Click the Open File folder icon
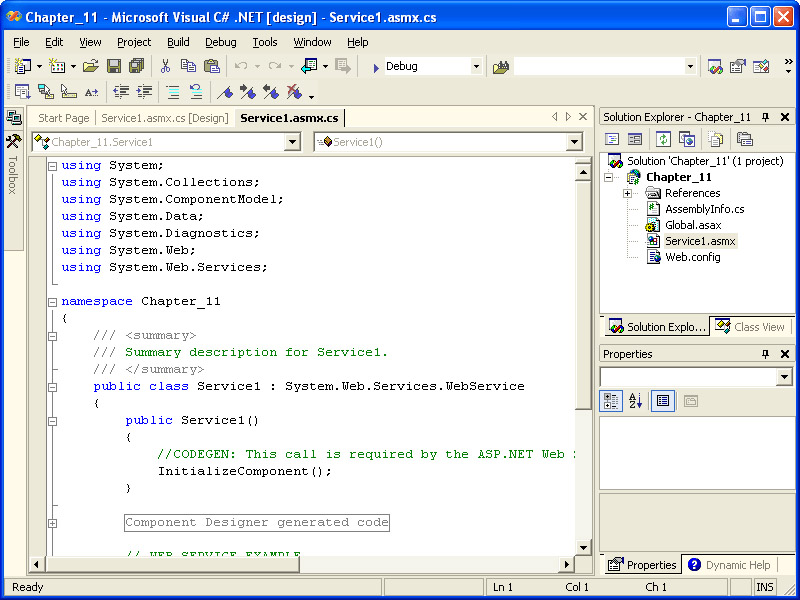This screenshot has height=600, width=800. point(90,66)
